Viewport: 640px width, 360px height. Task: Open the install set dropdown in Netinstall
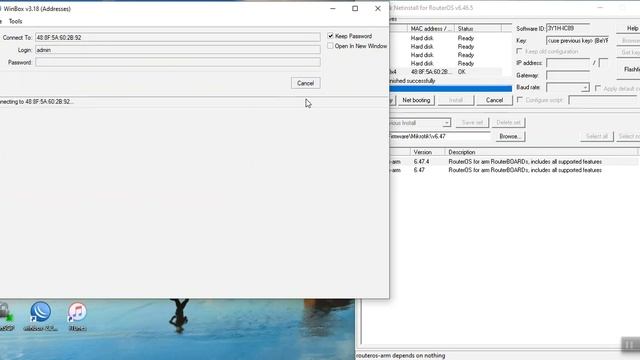446,123
